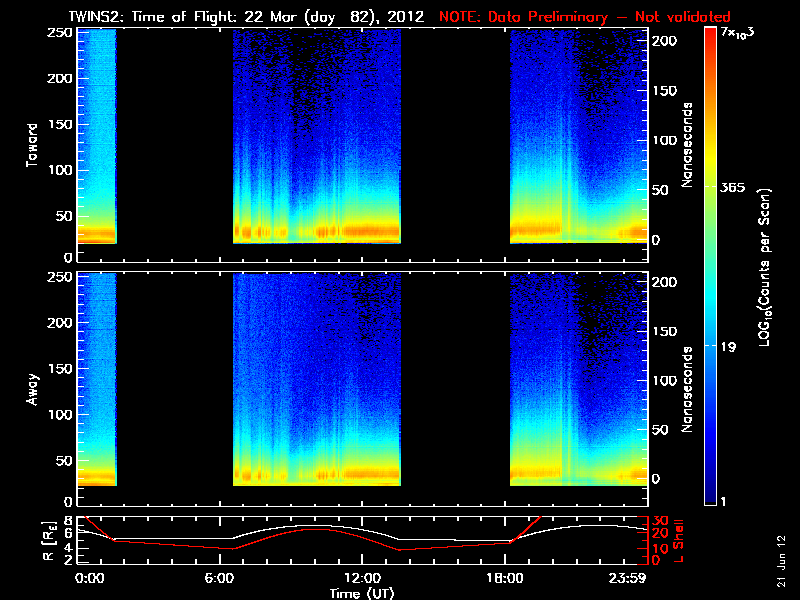Click the '30' tick on the L Shell axis
Image resolution: width=800 pixels, height=600 pixels.
coord(661,520)
